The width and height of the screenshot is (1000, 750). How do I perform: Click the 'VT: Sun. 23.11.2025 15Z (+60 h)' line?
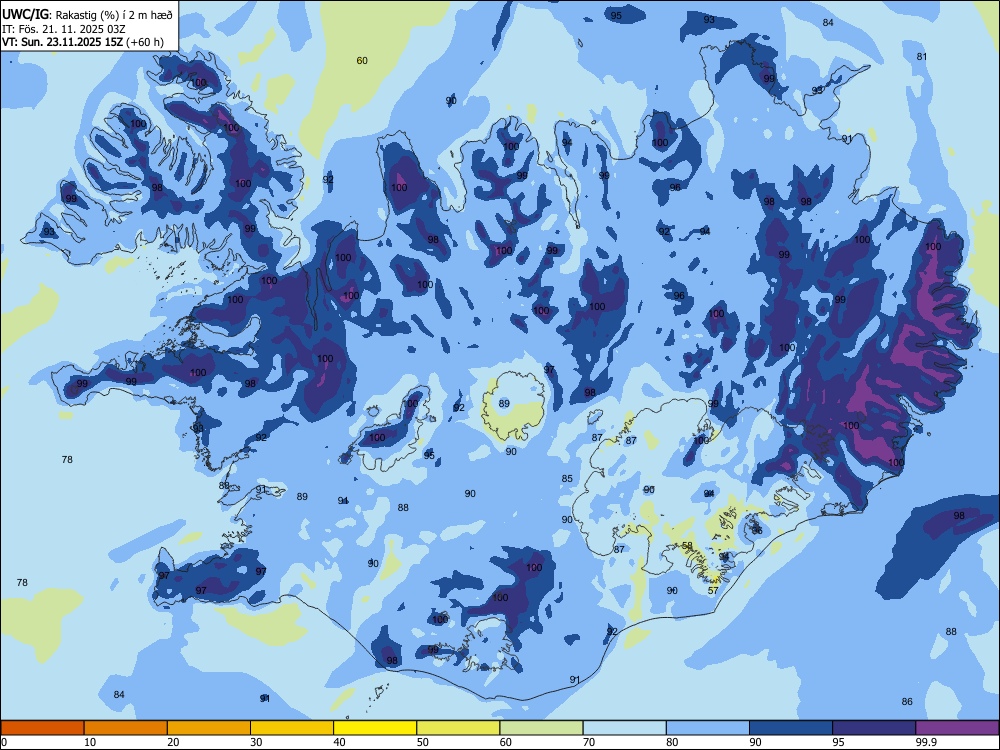(83, 42)
